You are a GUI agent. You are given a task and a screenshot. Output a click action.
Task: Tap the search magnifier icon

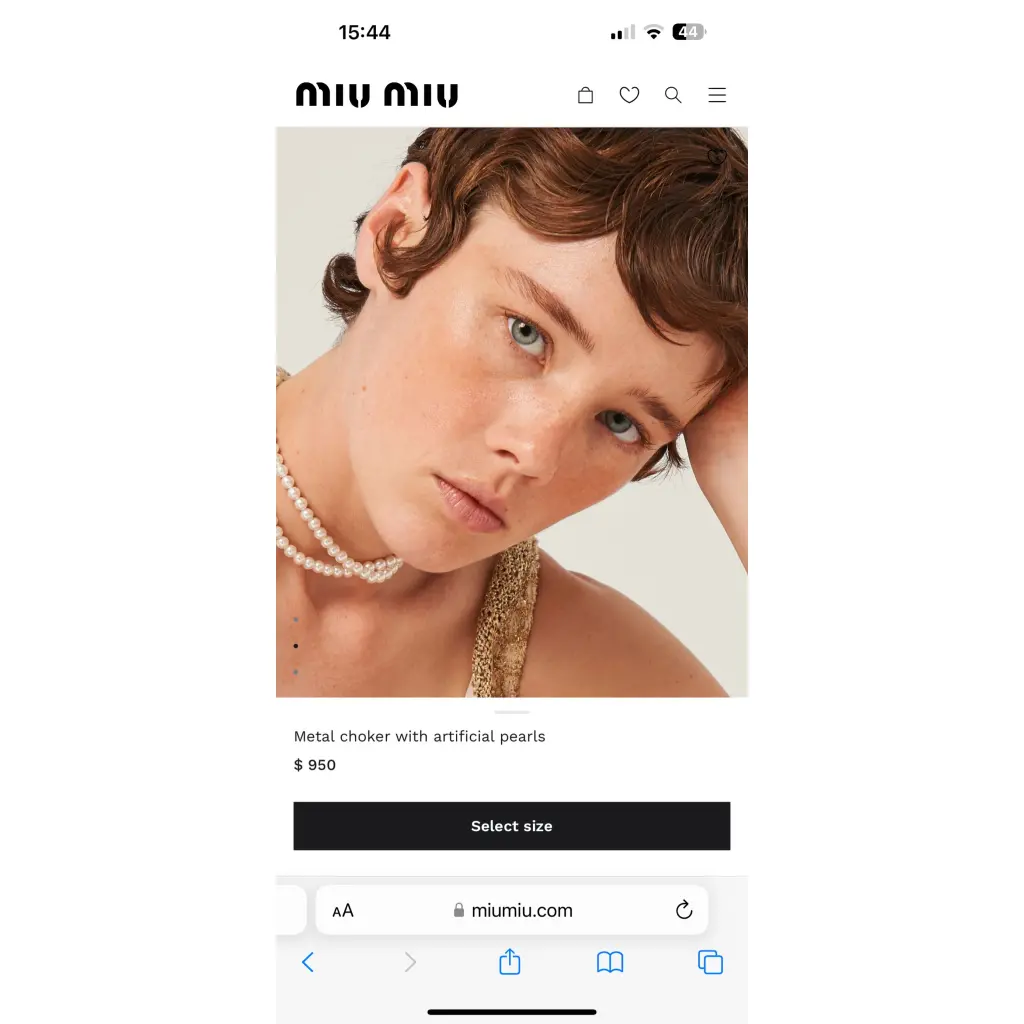(x=673, y=95)
